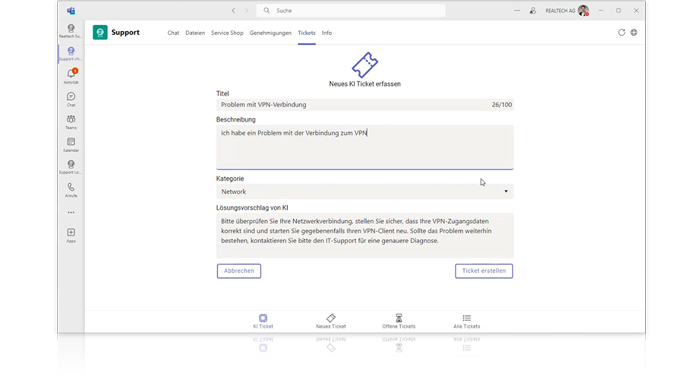
Task: Click the Abbrechen button
Action: 239,271
